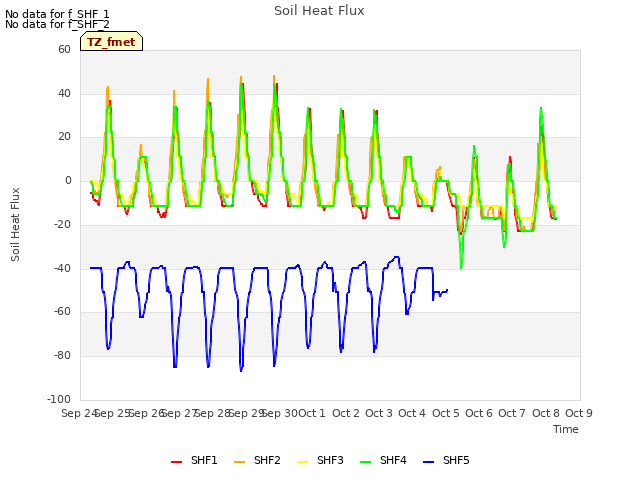Click the Oct 8 x-axis date label

click(546, 413)
